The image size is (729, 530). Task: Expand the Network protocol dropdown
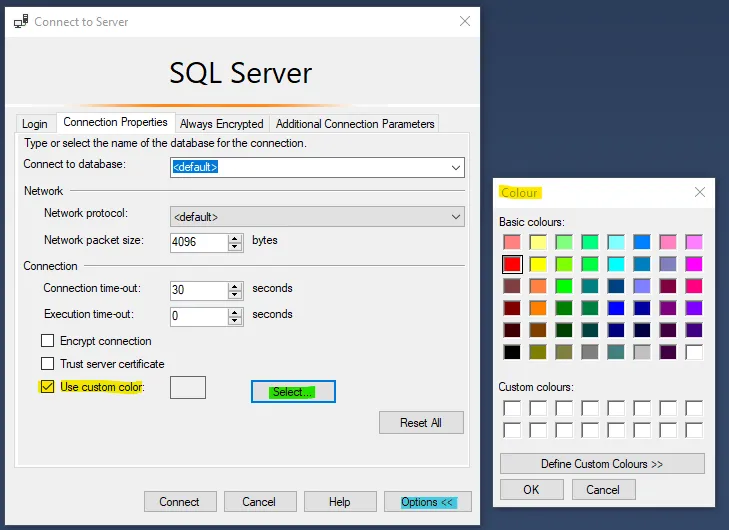click(456, 217)
